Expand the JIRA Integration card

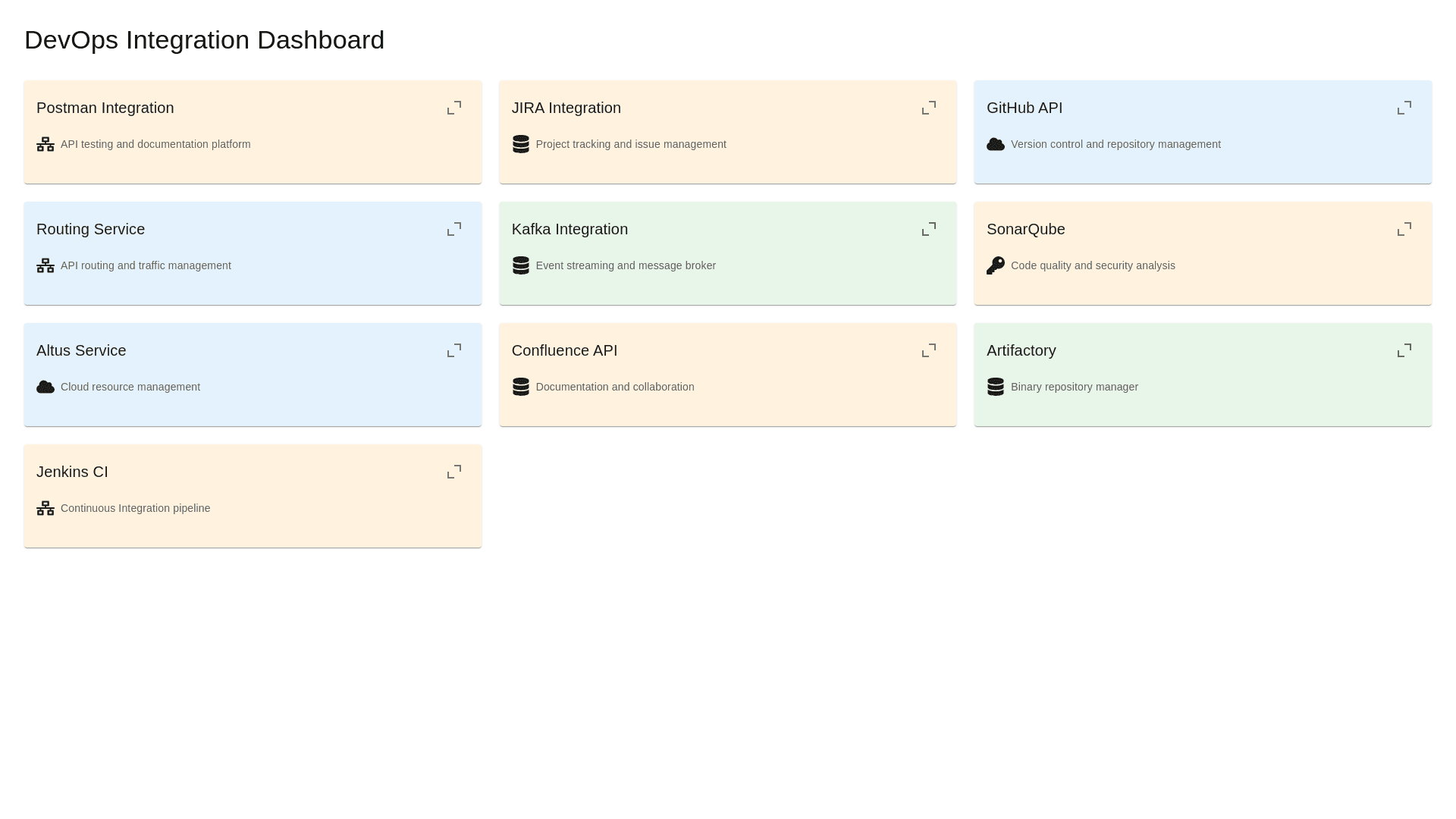[928, 108]
